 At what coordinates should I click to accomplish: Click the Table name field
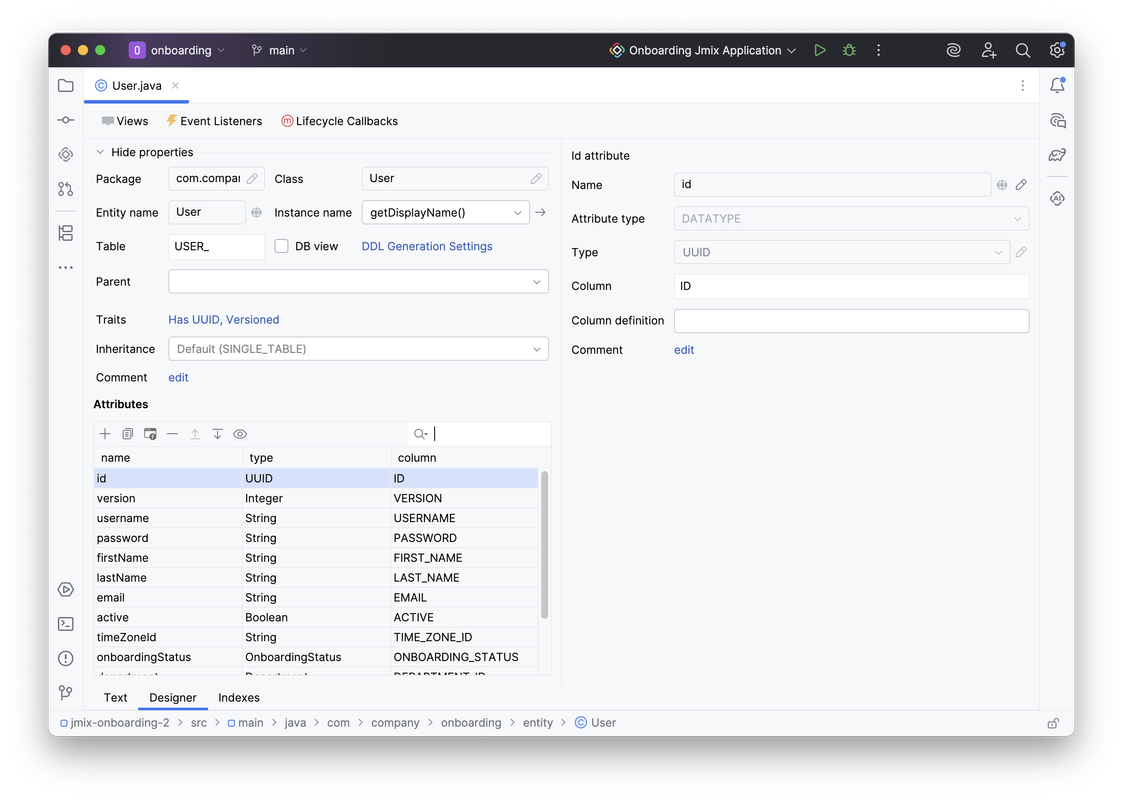[216, 246]
